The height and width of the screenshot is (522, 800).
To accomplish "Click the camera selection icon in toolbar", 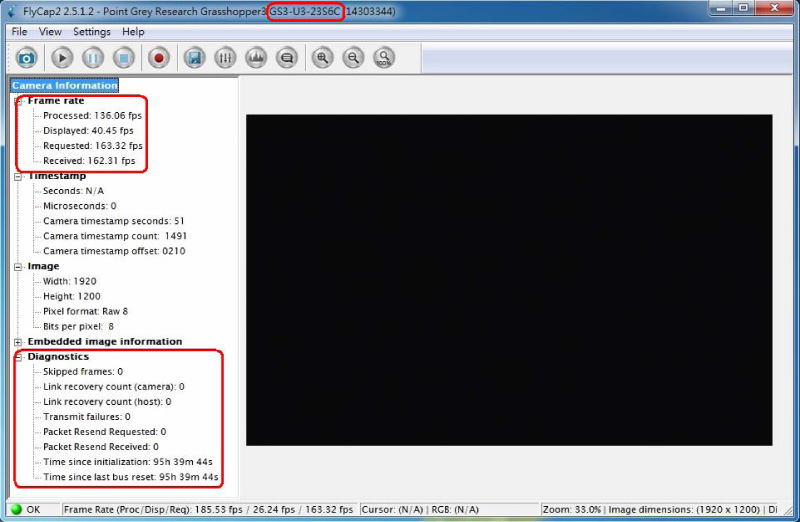I will click(x=26, y=58).
